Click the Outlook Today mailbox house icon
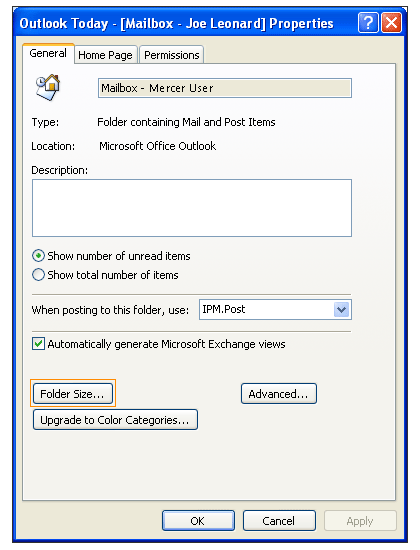The image size is (420, 550). click(x=48, y=88)
